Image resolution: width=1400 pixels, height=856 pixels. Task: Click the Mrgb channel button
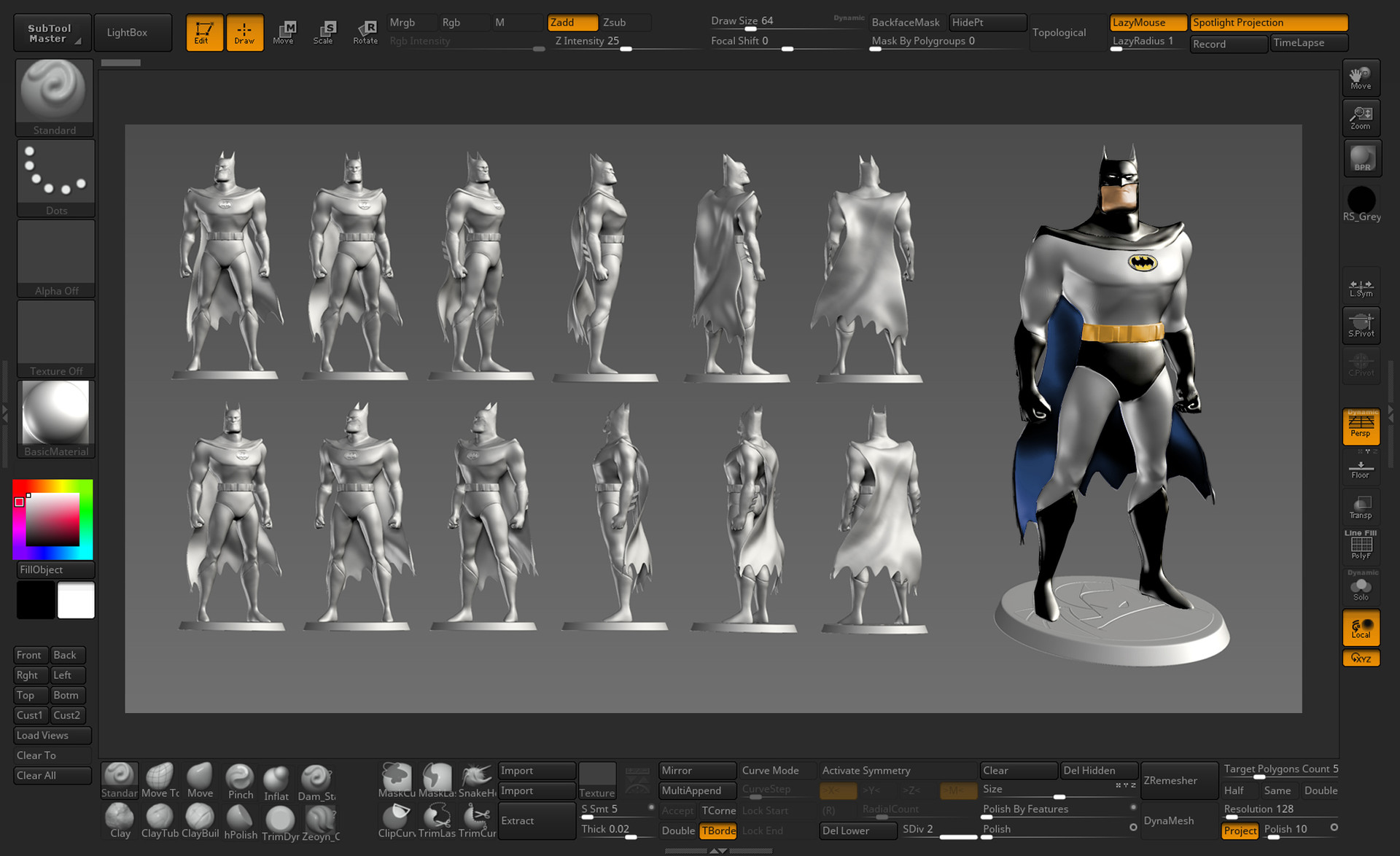click(412, 23)
